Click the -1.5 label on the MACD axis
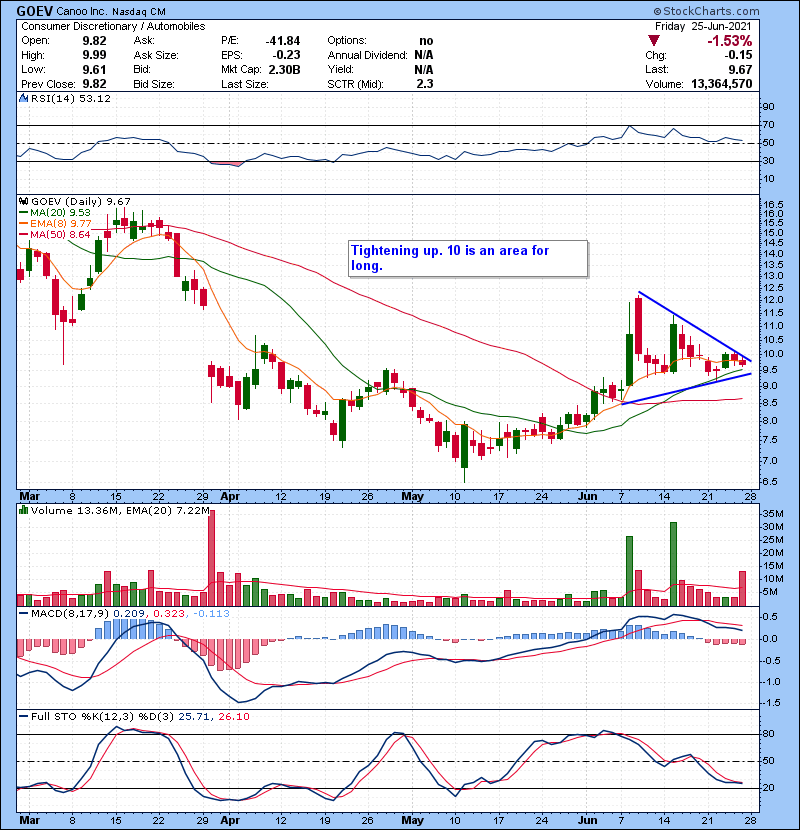The width and height of the screenshot is (800, 830). pos(770,703)
